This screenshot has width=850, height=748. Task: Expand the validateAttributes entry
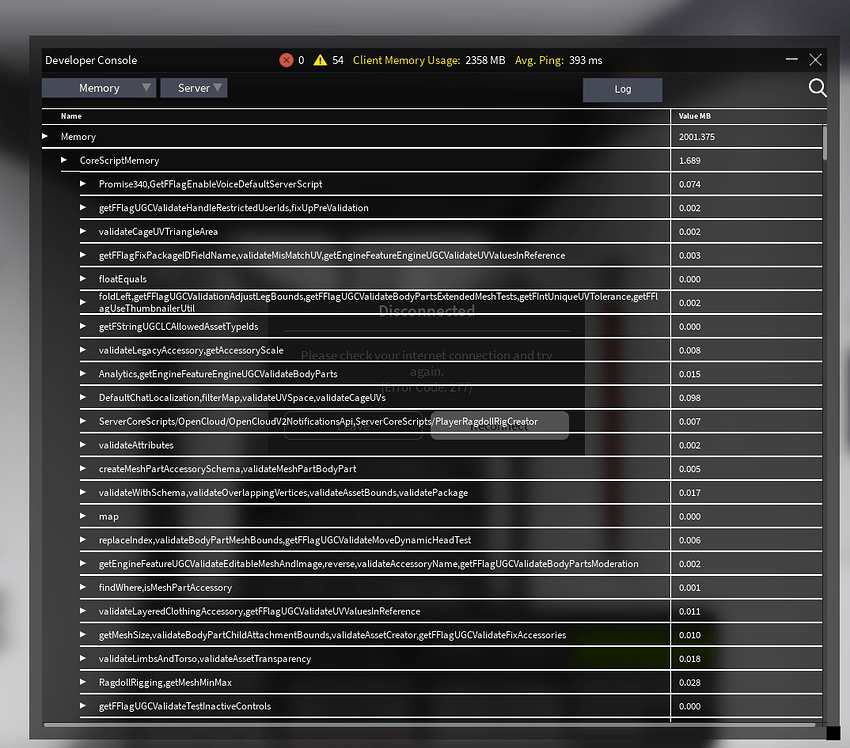pyautogui.click(x=82, y=445)
